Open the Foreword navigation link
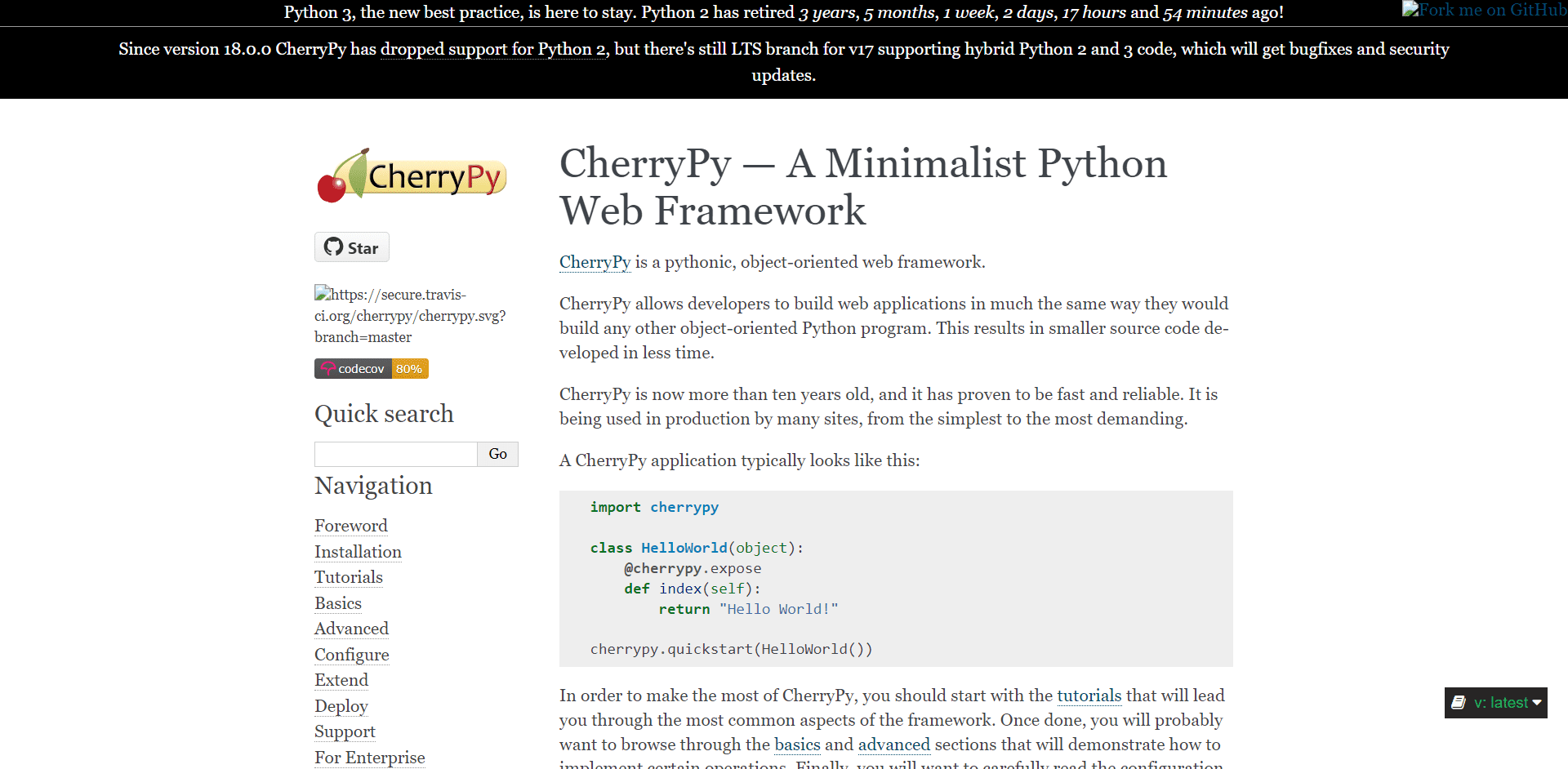1568x769 pixels. point(350,526)
